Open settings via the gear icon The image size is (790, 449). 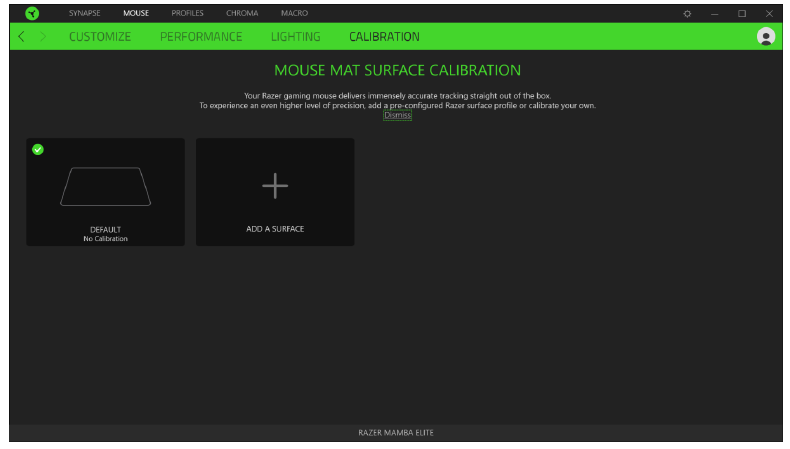(x=687, y=14)
